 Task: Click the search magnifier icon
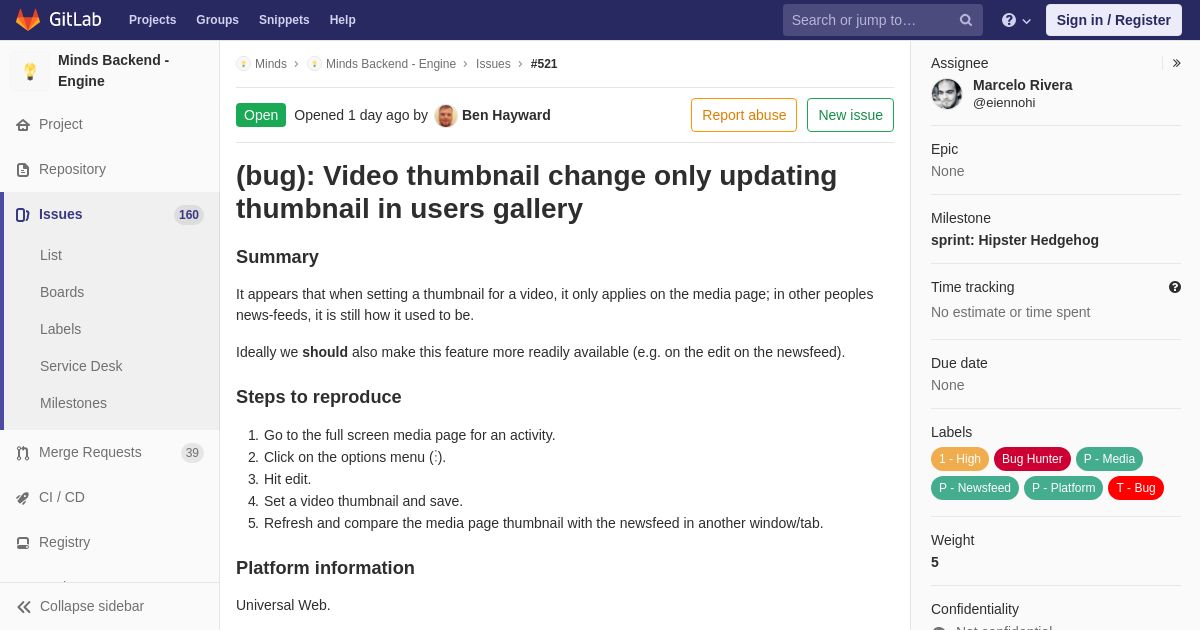(x=966, y=20)
